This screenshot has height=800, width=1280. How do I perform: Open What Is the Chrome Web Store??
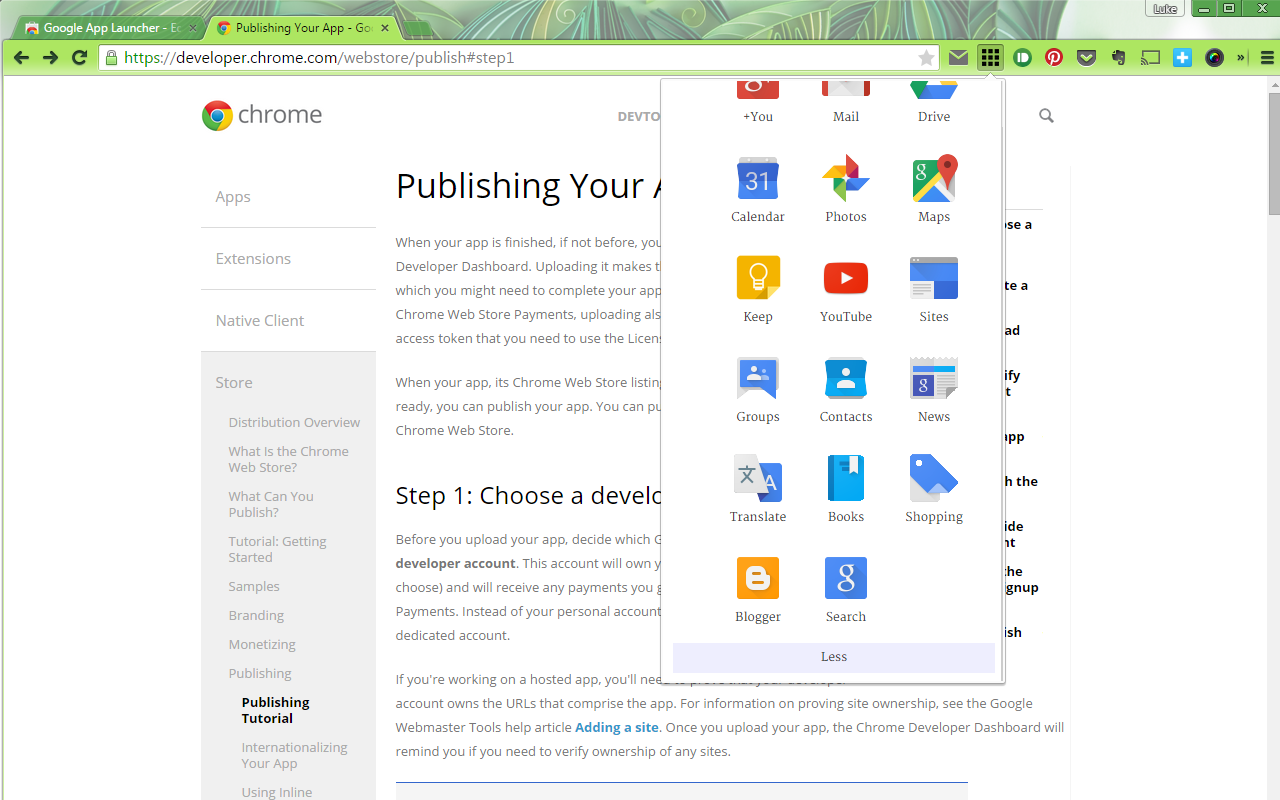pos(288,459)
